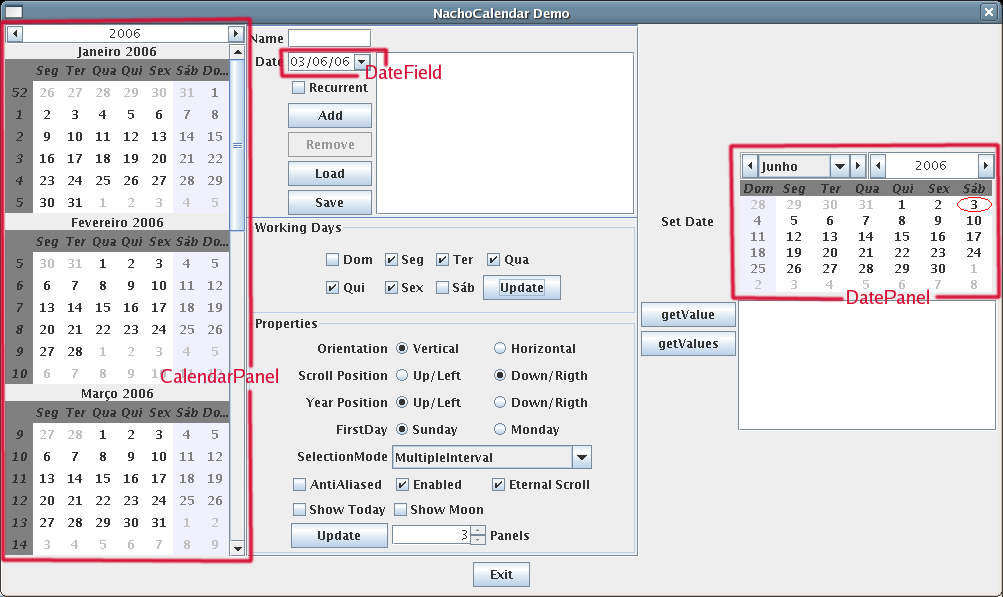Click next year arrow in CalendarPanel
Screen dimensions: 1003x597
pyautogui.click(x=236, y=33)
